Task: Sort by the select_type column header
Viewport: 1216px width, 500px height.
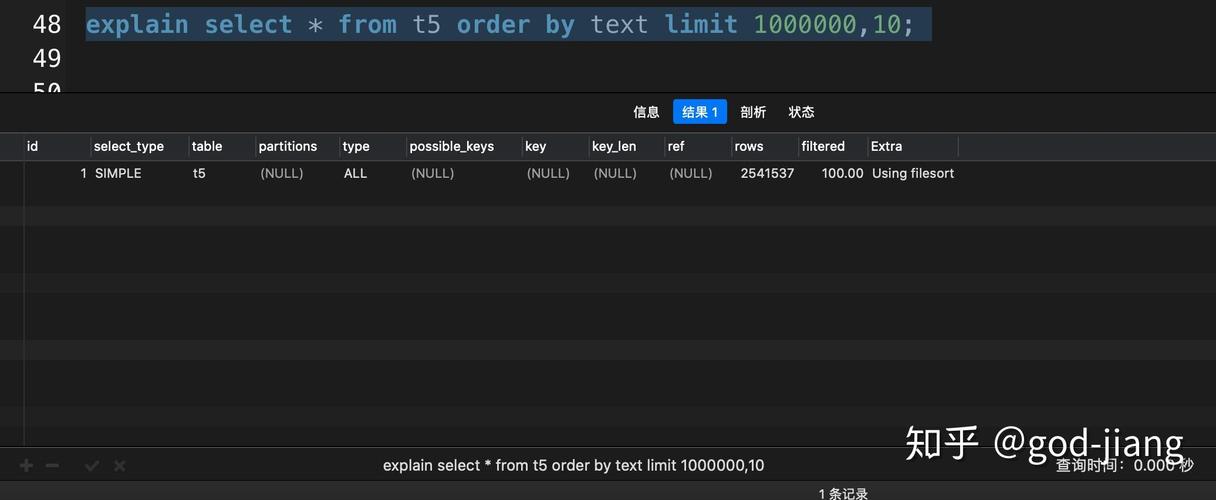Action: point(128,146)
